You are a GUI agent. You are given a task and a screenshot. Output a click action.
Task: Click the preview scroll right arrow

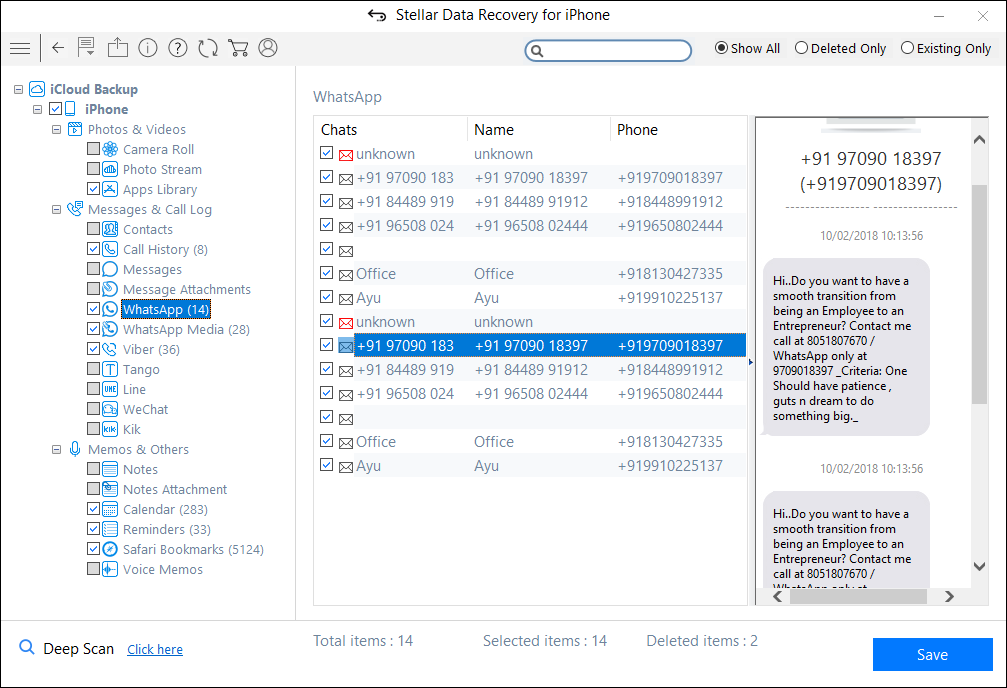tap(949, 597)
